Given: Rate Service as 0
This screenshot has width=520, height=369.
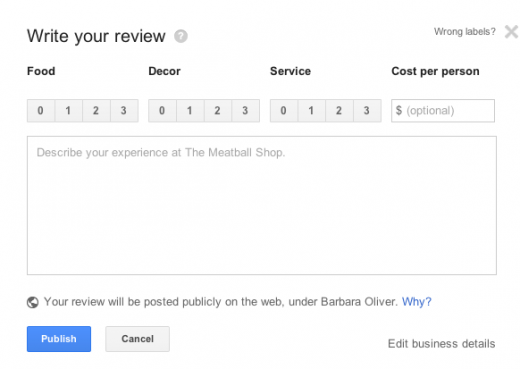Looking at the screenshot, I should tap(284, 111).
